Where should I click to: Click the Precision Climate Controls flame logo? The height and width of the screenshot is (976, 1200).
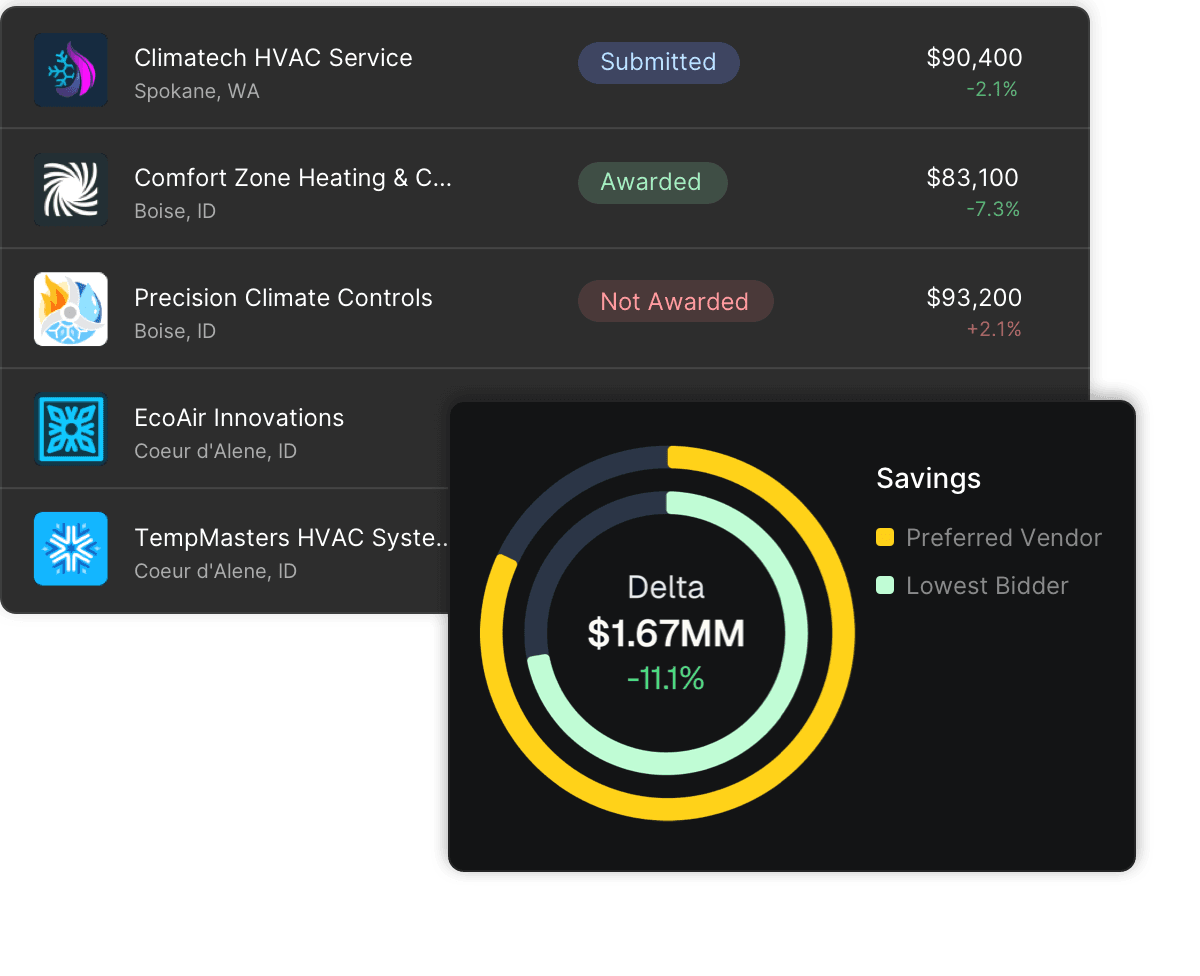point(71,310)
